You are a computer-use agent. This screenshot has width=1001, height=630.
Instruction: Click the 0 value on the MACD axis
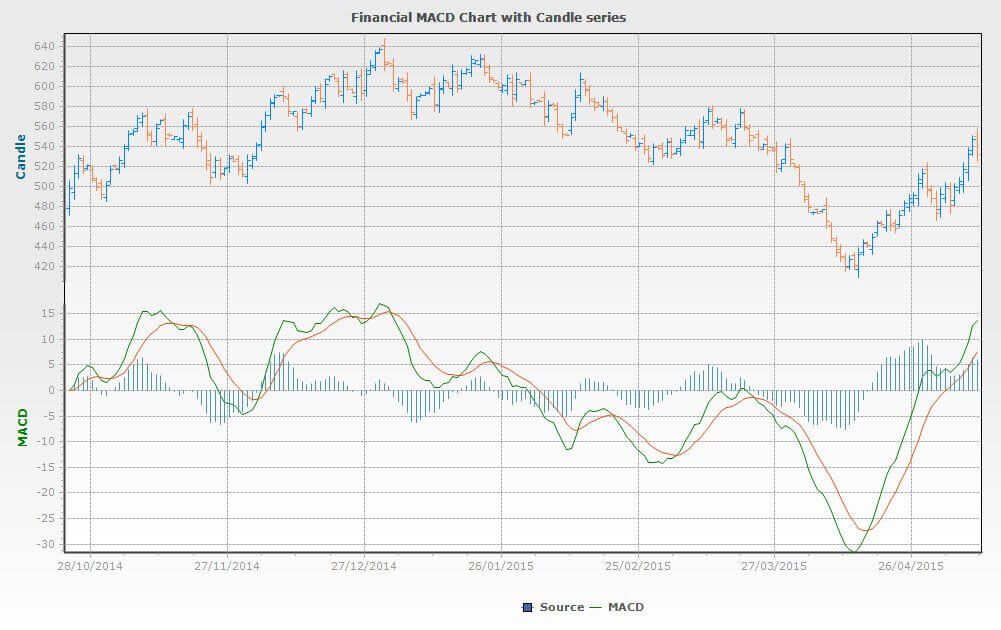point(51,390)
